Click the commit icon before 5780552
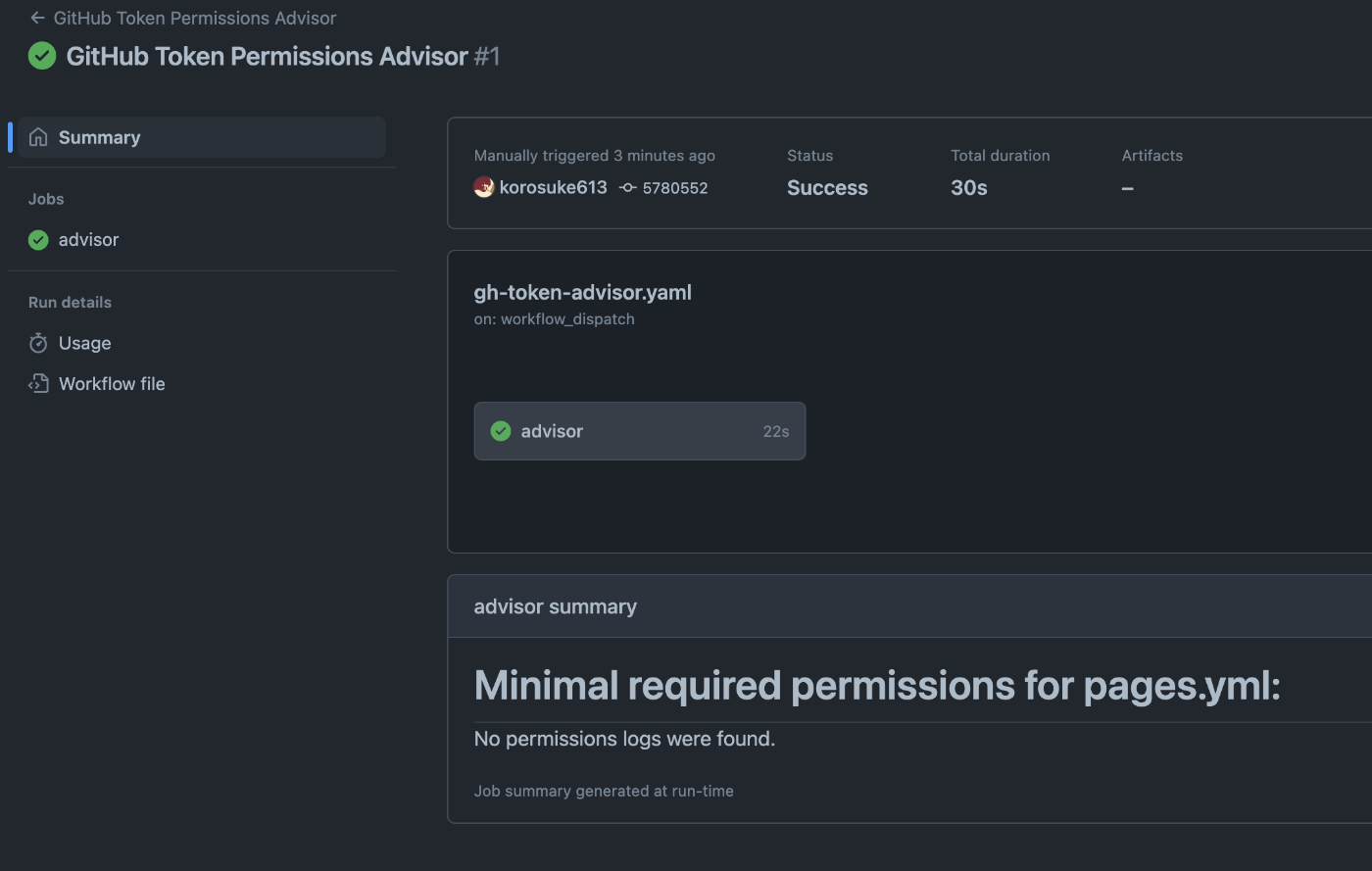The width and height of the screenshot is (1372, 871). click(x=628, y=188)
